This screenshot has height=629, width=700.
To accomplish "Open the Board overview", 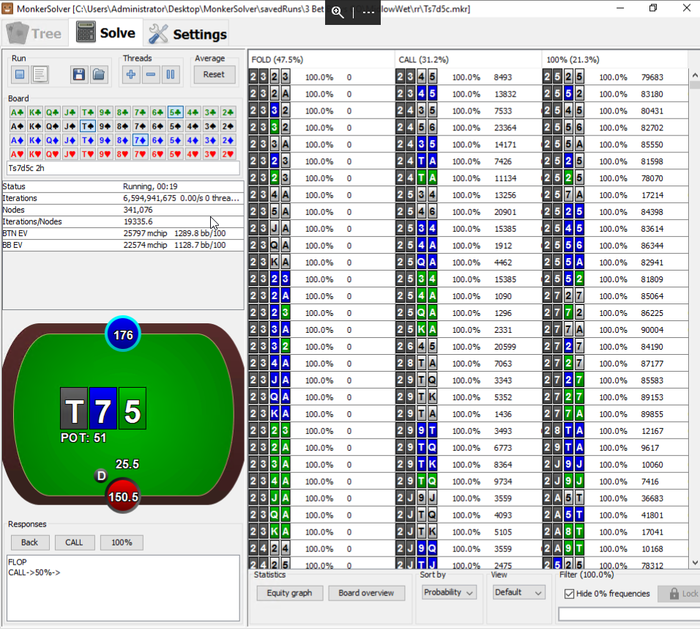I will 366,593.
